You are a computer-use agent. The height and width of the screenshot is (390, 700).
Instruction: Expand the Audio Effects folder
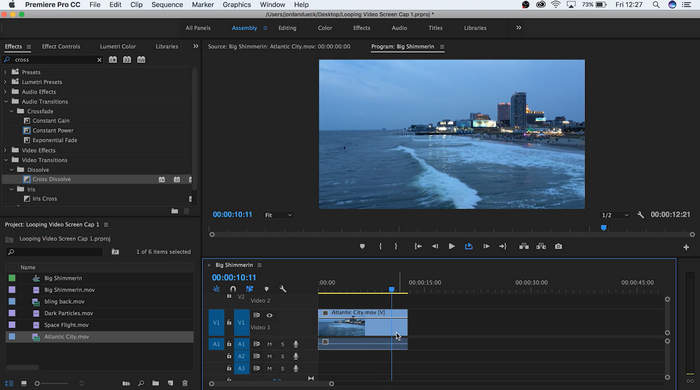pyautogui.click(x=5, y=91)
